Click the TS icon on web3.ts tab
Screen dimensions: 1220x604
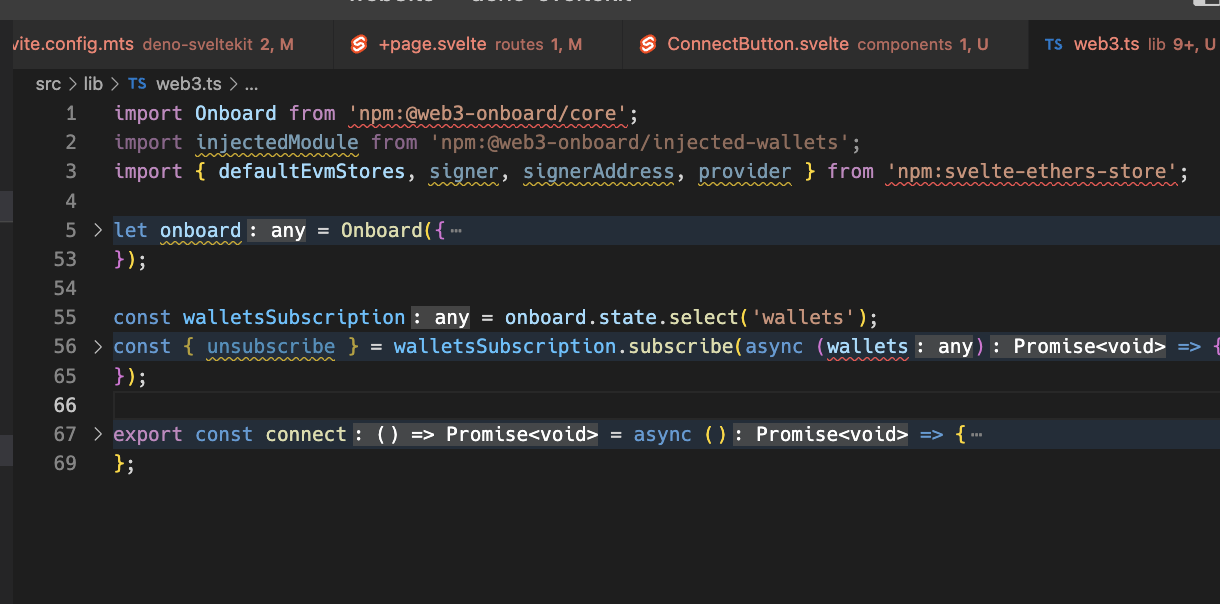pos(1055,44)
